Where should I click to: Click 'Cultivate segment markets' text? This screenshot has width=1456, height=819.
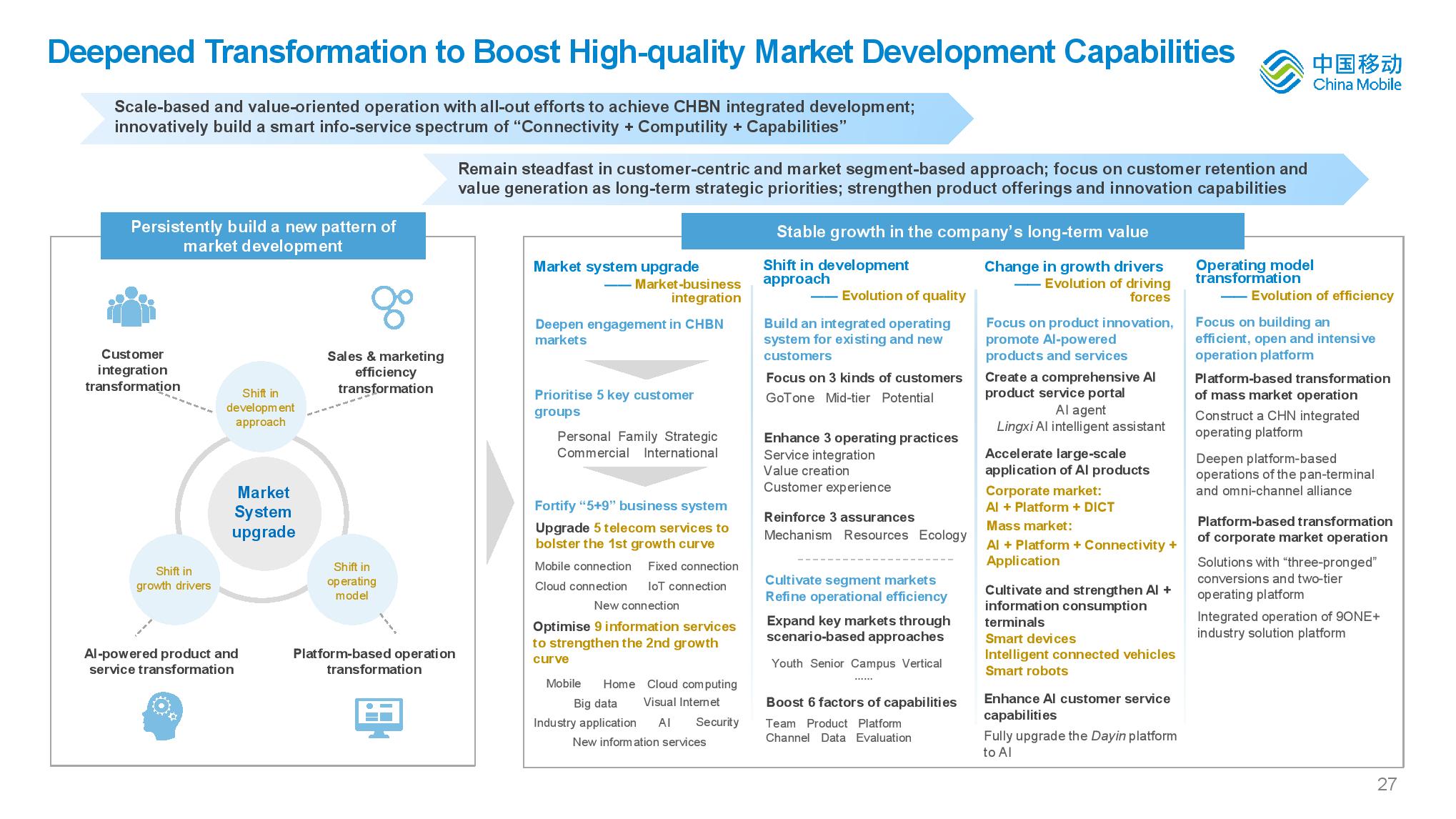850,580
